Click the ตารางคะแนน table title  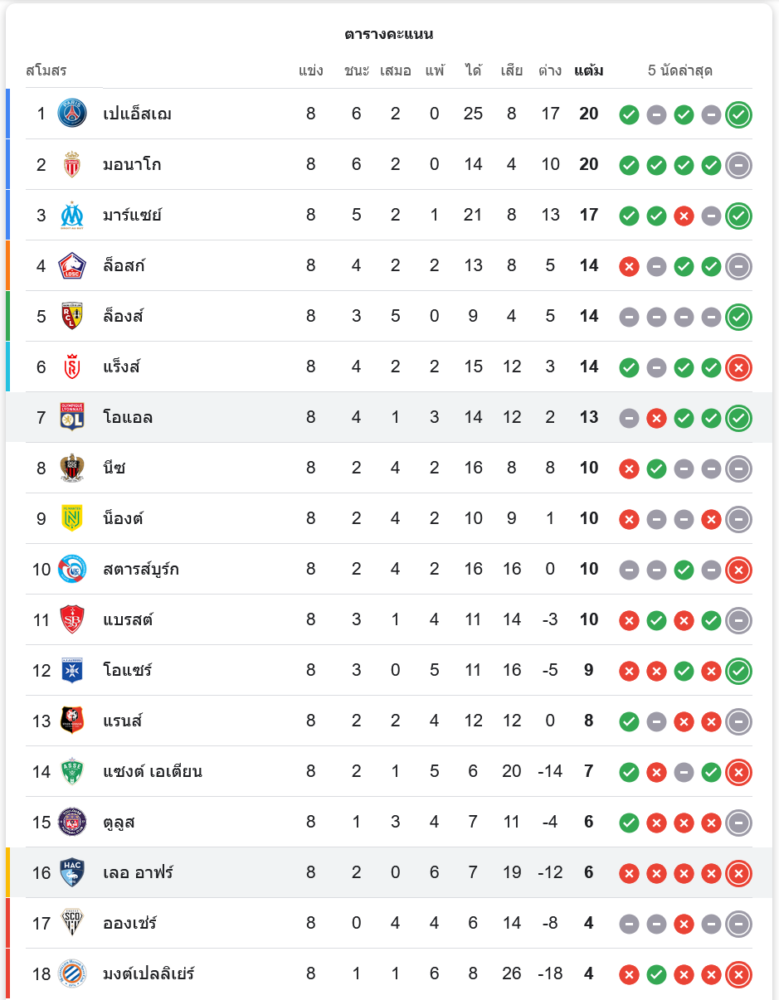(389, 34)
